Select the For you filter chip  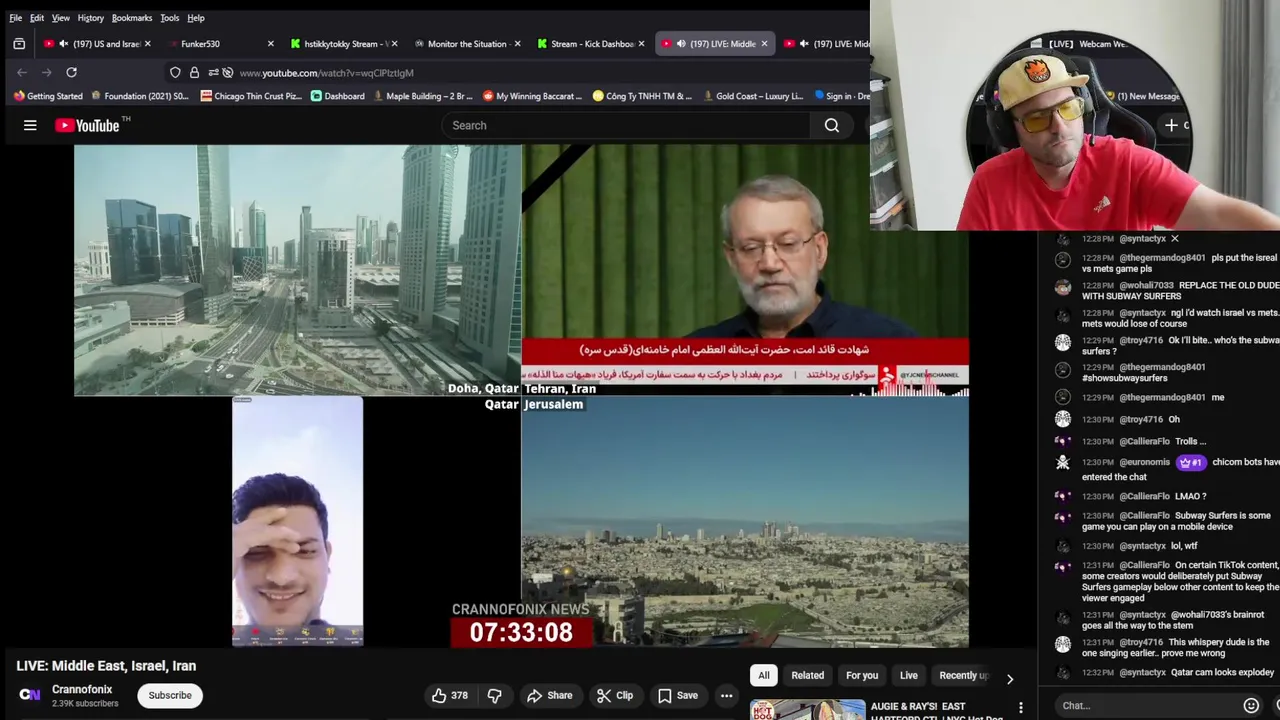[x=862, y=675]
